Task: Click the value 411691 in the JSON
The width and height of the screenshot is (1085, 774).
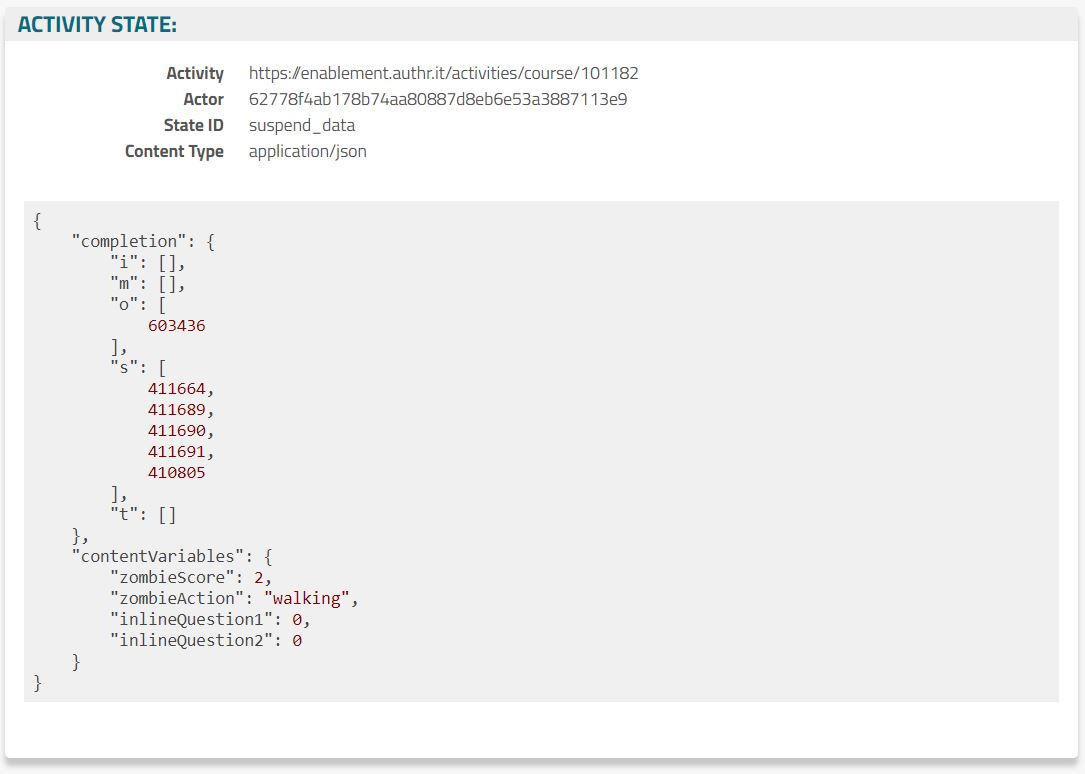Action: coord(176,451)
